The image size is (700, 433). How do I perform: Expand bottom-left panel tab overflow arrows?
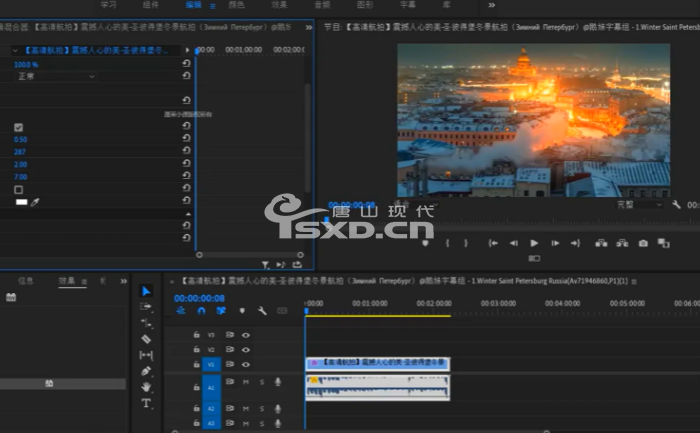(124, 281)
